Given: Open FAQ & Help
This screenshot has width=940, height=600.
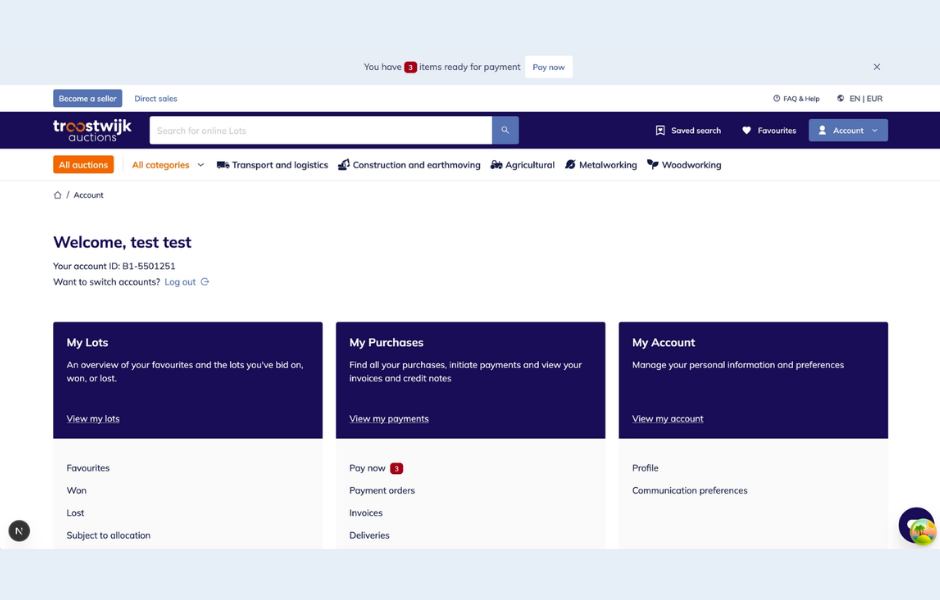Looking at the screenshot, I should coord(796,99).
